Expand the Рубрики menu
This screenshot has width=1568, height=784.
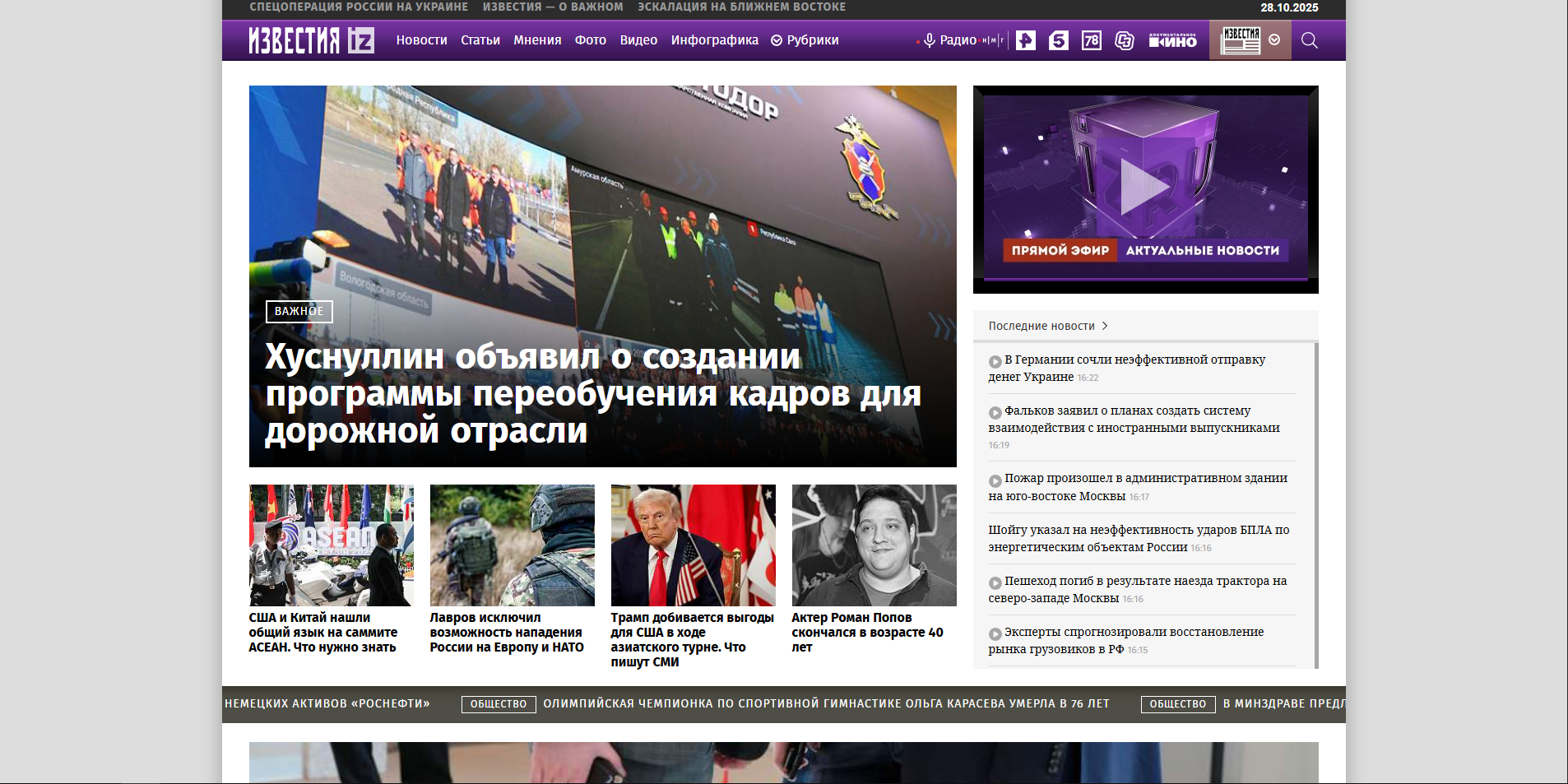805,40
